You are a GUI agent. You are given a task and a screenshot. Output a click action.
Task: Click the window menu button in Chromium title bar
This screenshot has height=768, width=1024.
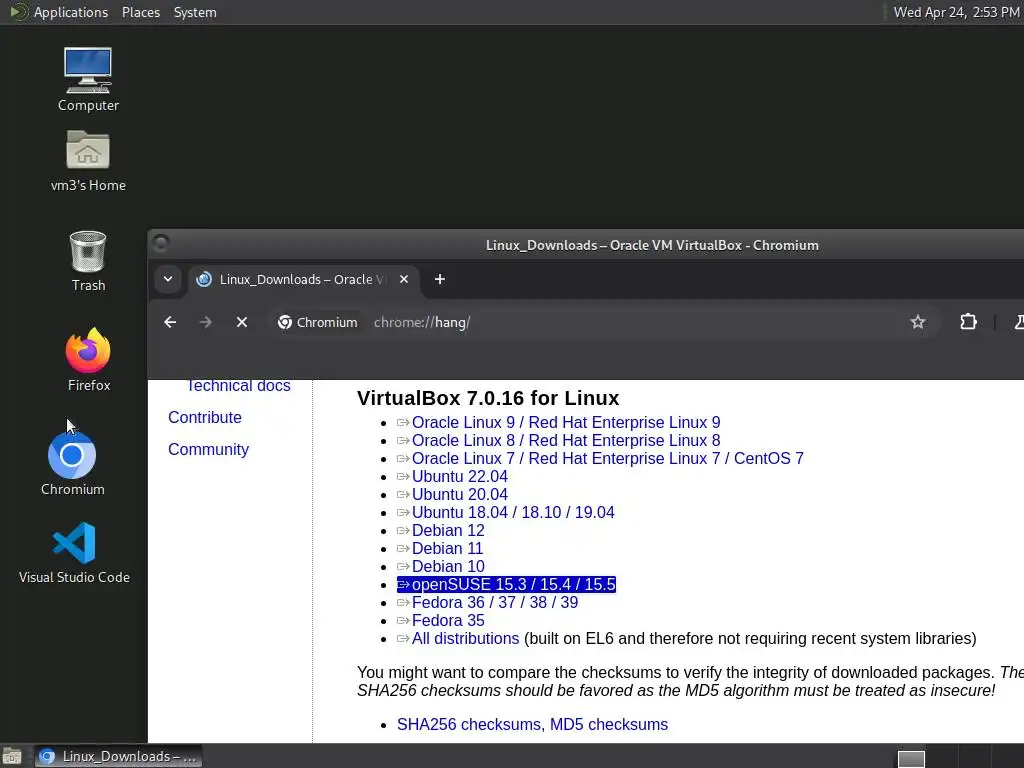tap(161, 243)
